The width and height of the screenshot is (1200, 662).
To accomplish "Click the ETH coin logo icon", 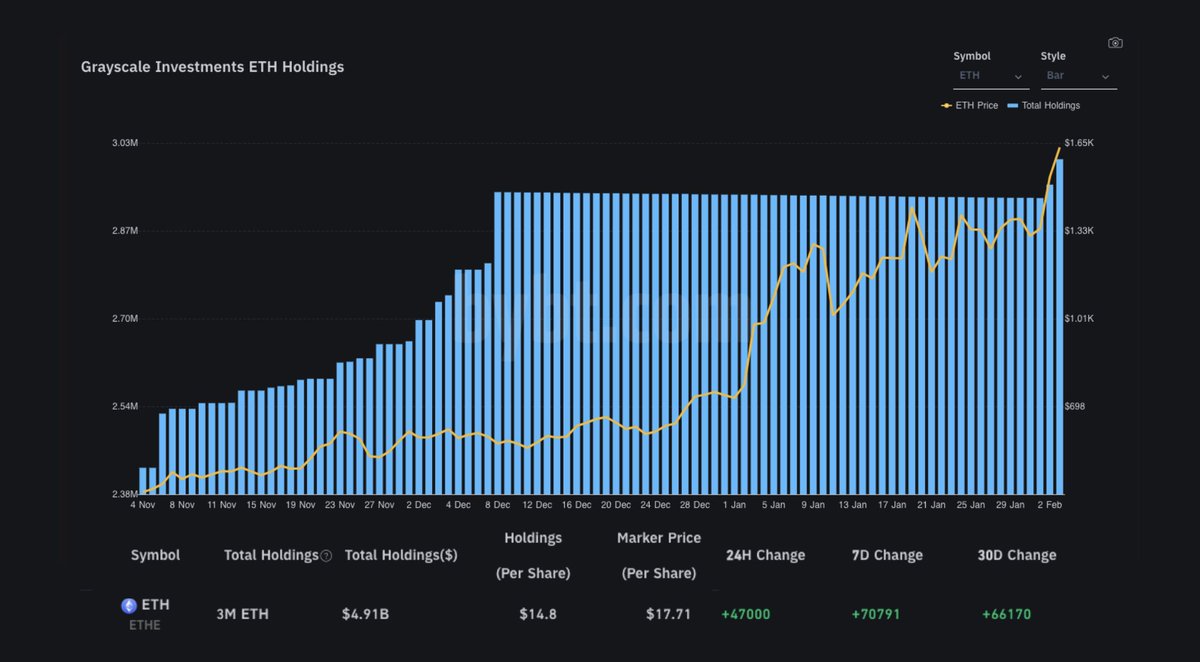I will pyautogui.click(x=128, y=605).
